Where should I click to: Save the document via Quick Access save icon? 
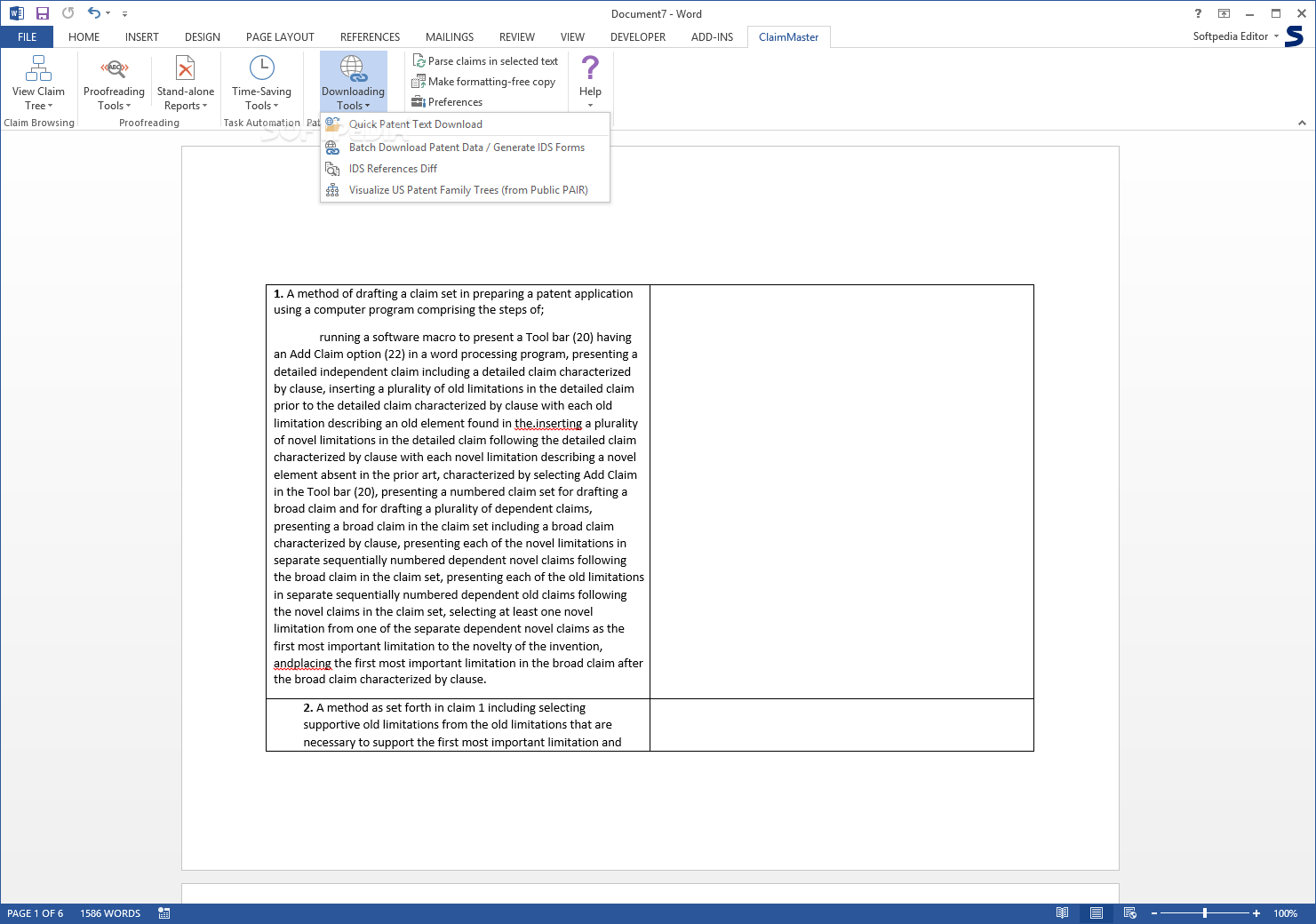click(x=42, y=13)
